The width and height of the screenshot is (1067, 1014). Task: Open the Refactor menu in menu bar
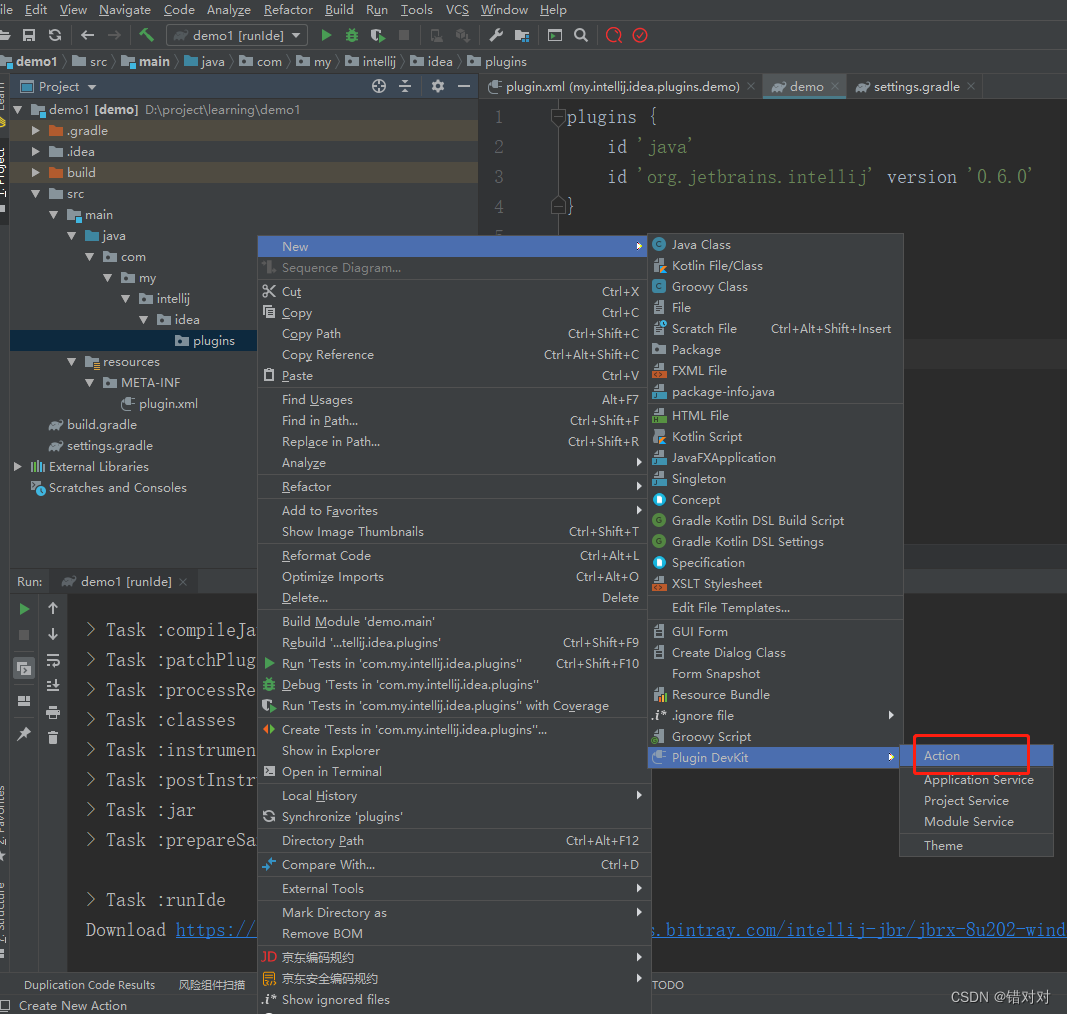point(288,10)
